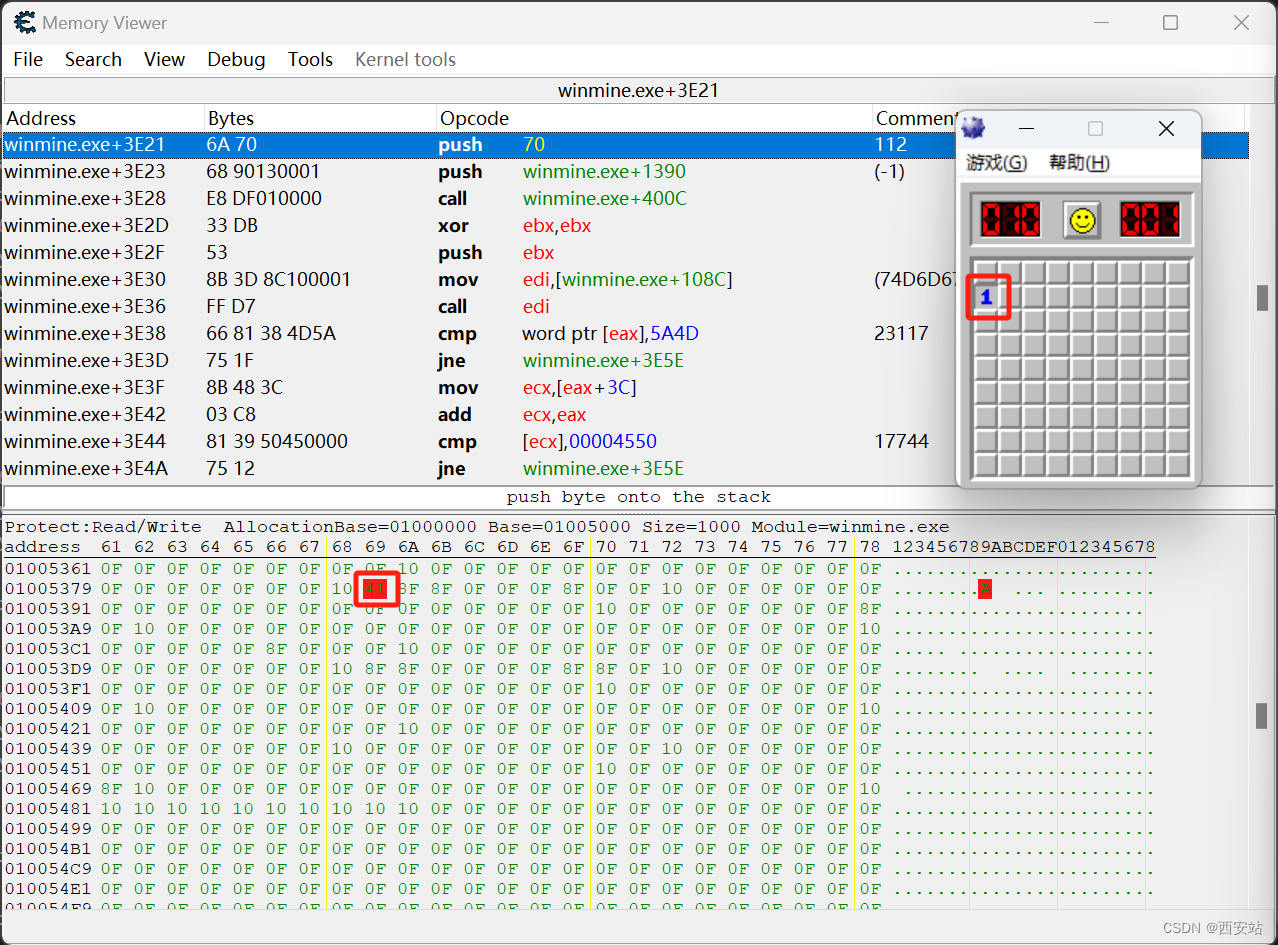This screenshot has height=945, width=1278.
Task: Click the highlighted 'A' in ASCII column
Action: pos(985,589)
